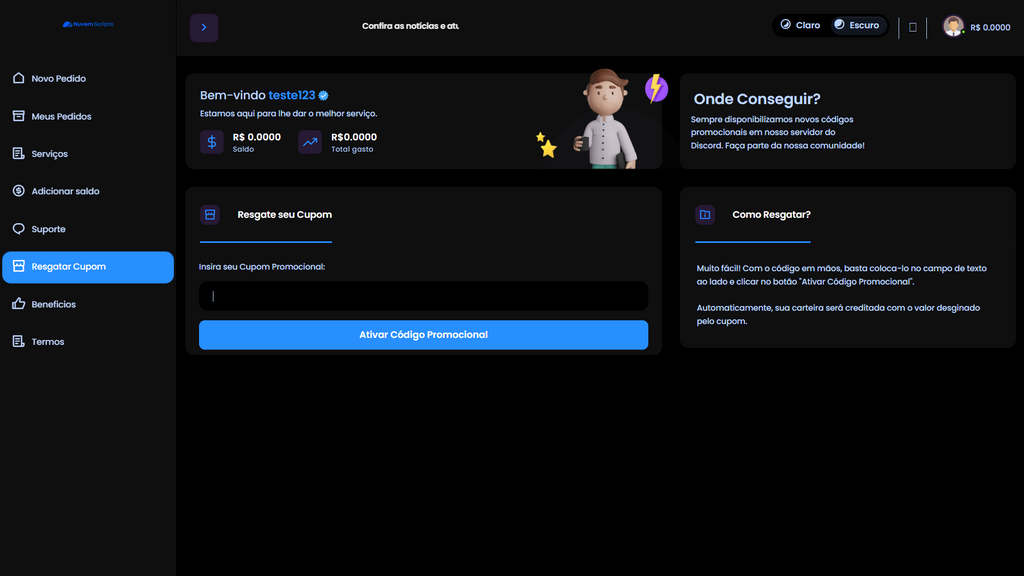1024x576 pixels.
Task: Click the Serviços list icon
Action: (x=18, y=154)
